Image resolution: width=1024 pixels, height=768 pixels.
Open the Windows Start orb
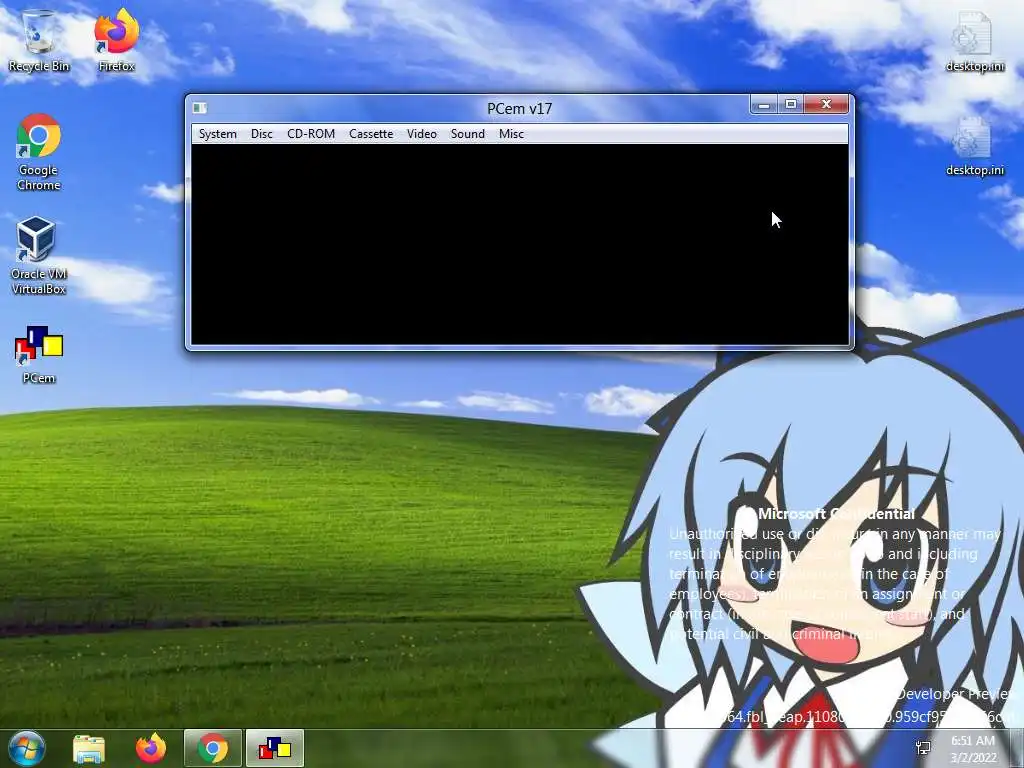(27, 748)
